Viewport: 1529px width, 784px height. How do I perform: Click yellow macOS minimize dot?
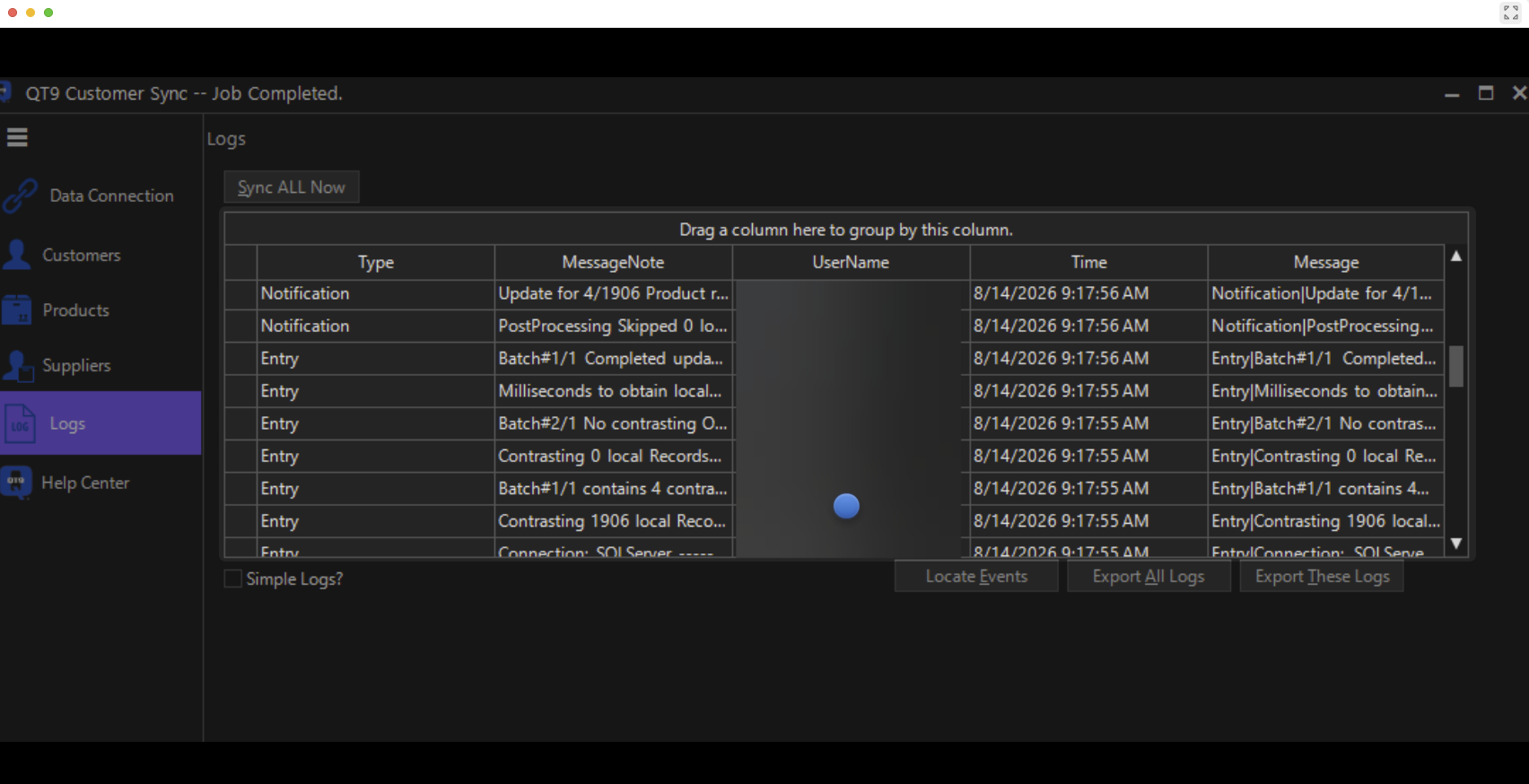pyautogui.click(x=31, y=13)
